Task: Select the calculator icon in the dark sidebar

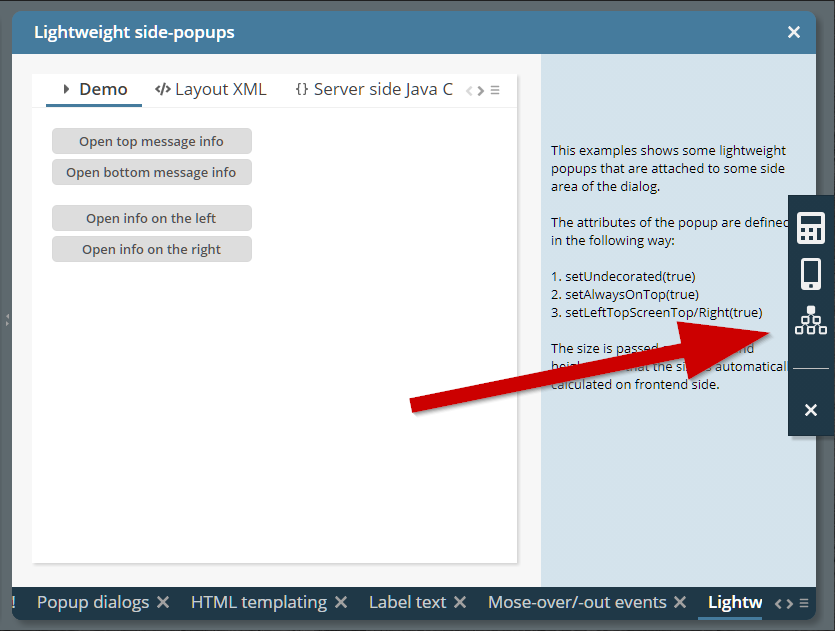Action: [810, 227]
